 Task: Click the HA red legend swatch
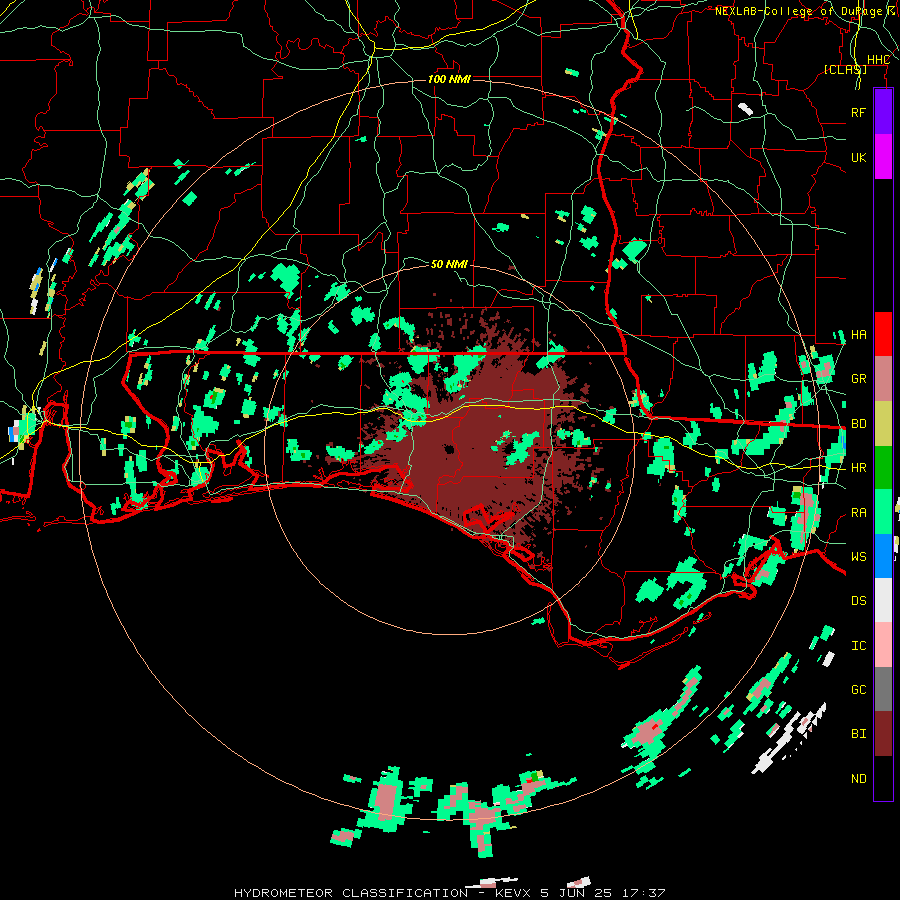click(x=883, y=334)
